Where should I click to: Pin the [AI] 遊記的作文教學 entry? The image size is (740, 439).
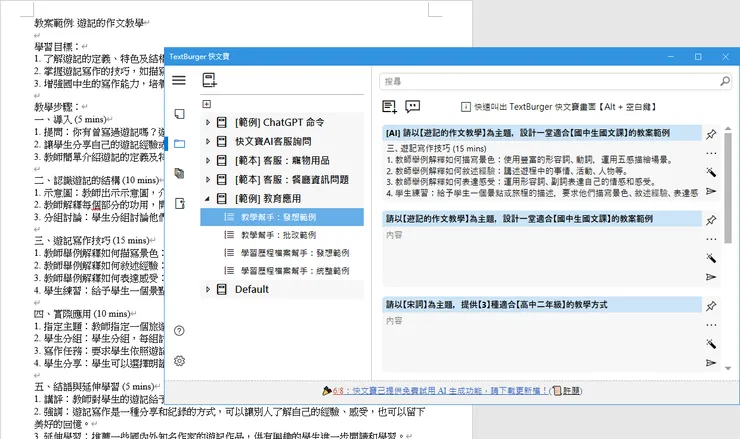click(711, 134)
